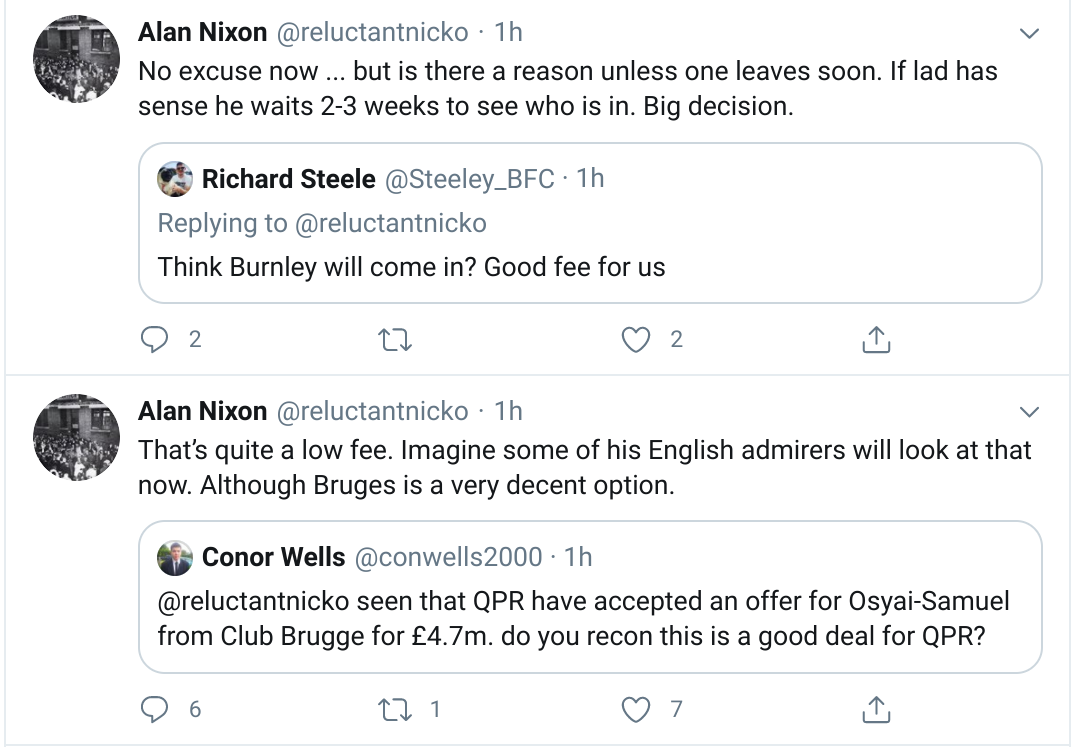The image size is (1088, 747).
Task: Click Conor Wells' small profile picture
Action: click(175, 557)
